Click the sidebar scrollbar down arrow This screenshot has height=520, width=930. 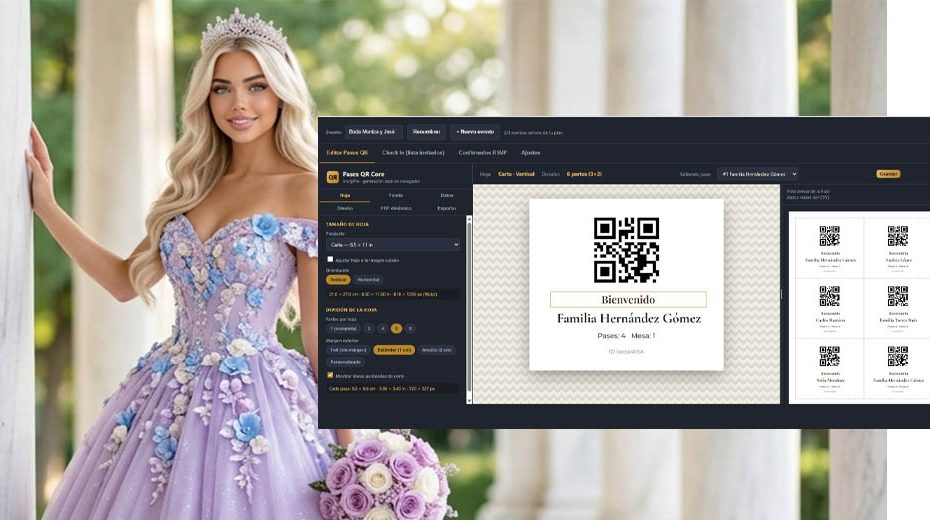[469, 401]
